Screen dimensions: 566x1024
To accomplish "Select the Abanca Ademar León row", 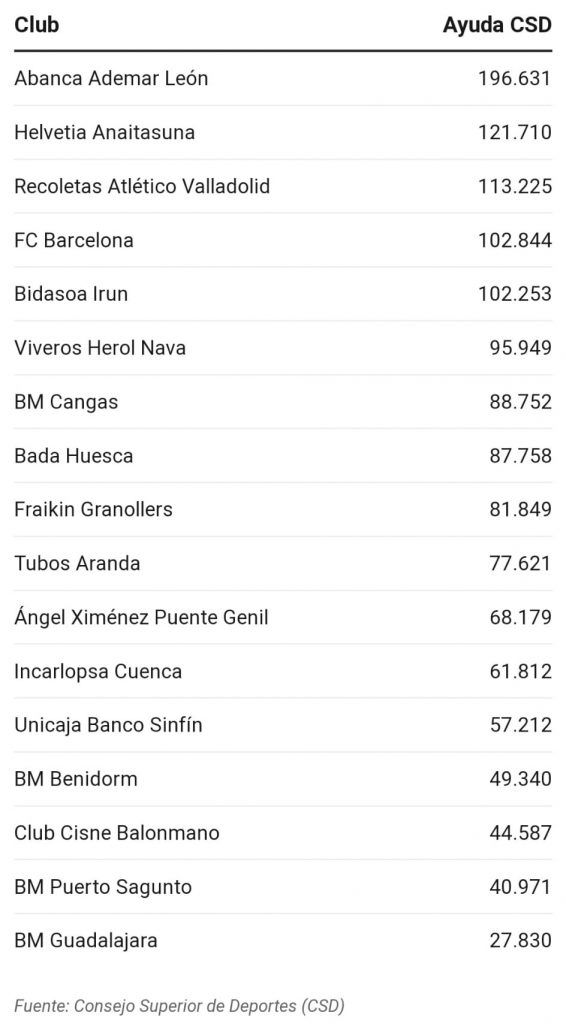I will (283, 78).
